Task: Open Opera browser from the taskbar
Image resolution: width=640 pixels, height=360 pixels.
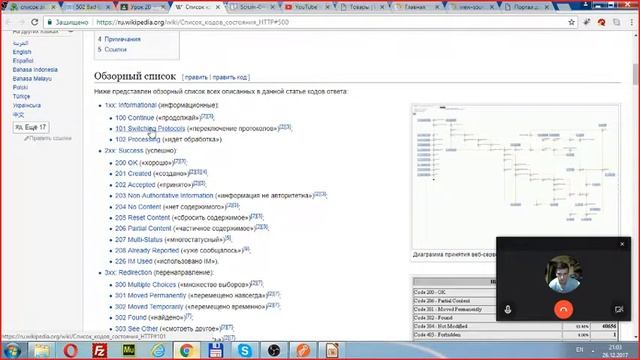Action: pyautogui.click(x=71, y=351)
